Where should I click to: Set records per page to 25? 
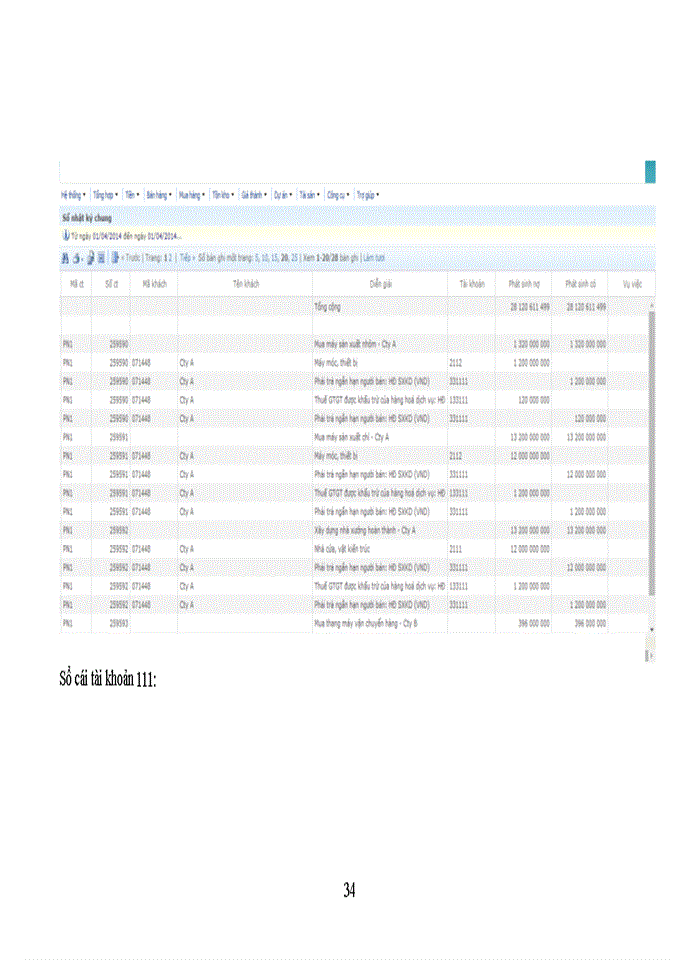[x=294, y=257]
